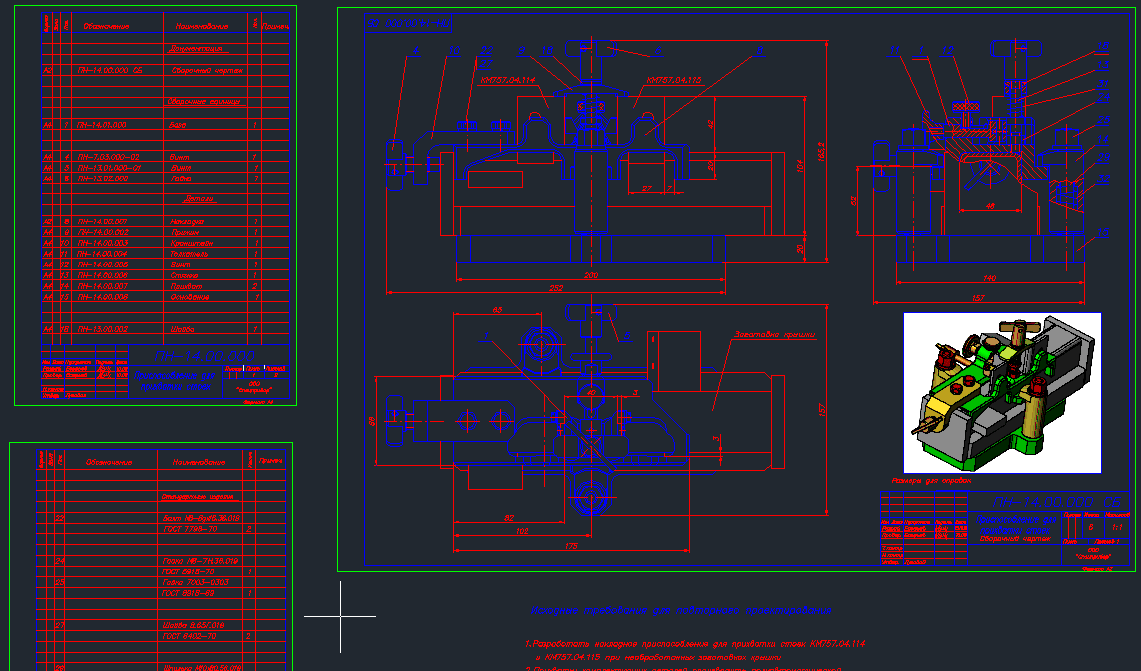
Task: Click "ГОСТ 5915-70" in the standard parts table
Action: coord(189,571)
